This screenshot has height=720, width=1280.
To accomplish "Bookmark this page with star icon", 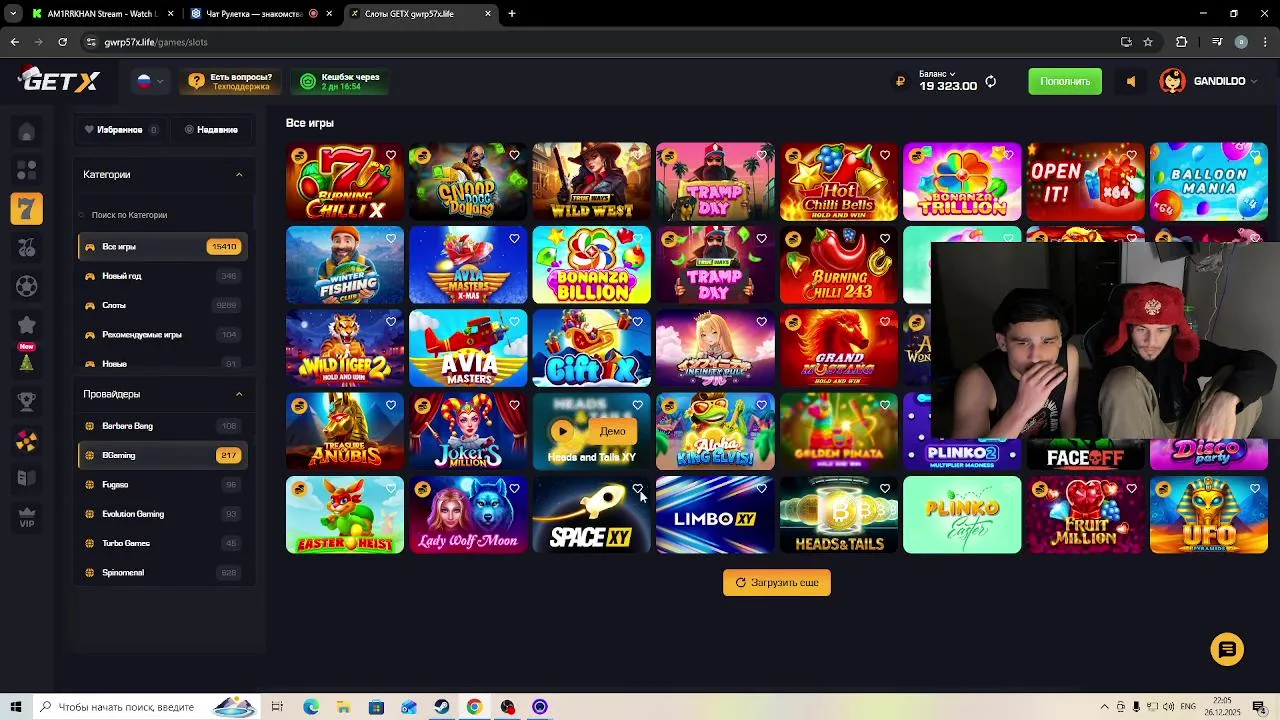I will point(1148,42).
